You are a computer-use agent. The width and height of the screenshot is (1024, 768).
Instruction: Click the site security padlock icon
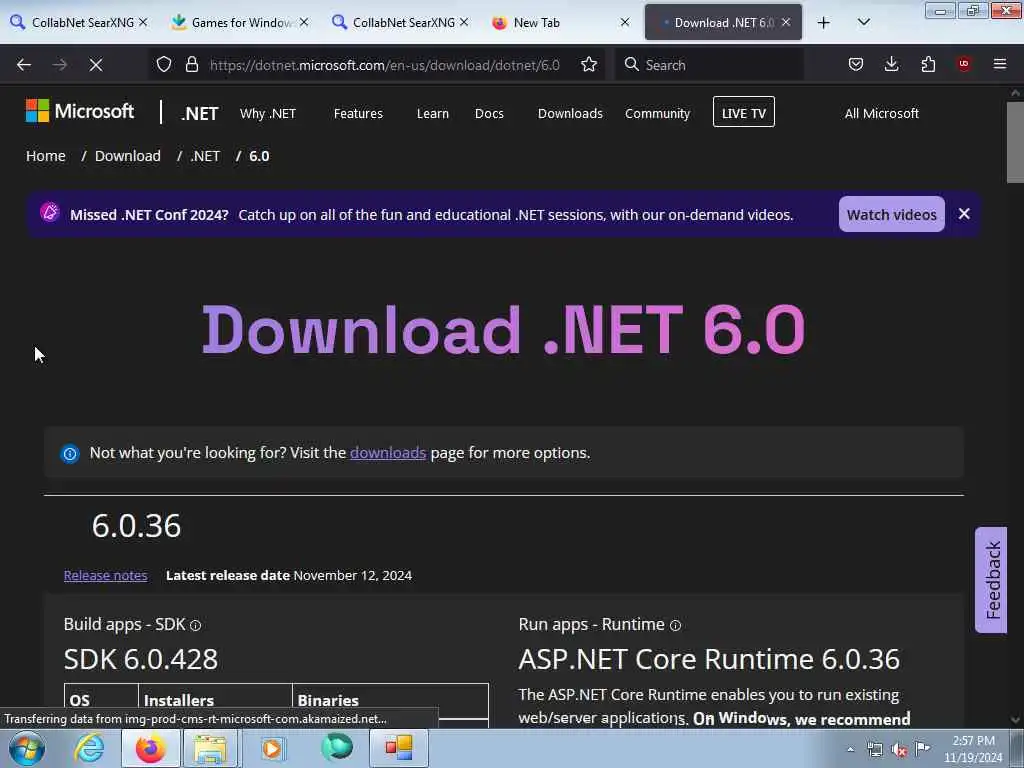pyautogui.click(x=191, y=64)
